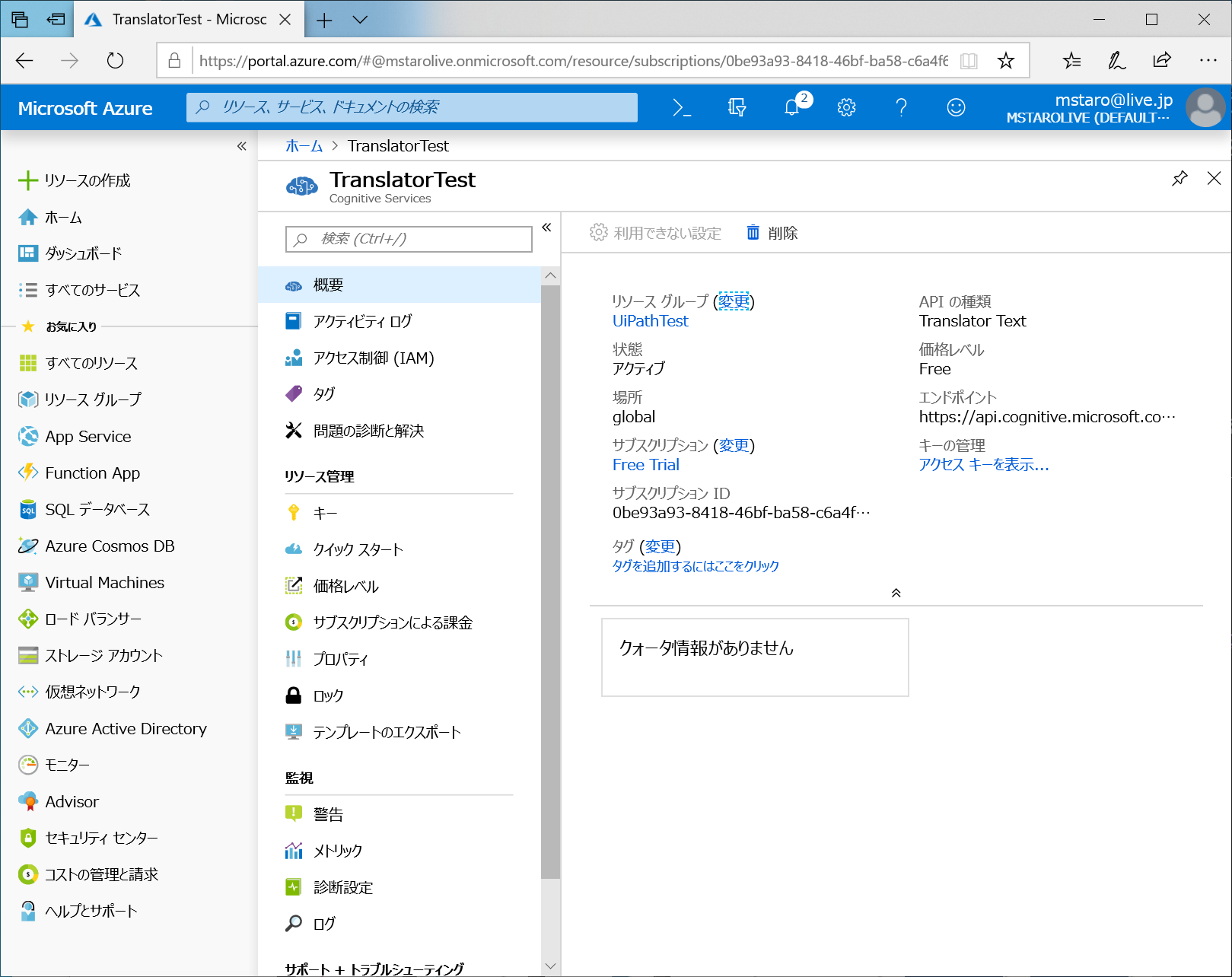Open プロパティ menu item

400,659
